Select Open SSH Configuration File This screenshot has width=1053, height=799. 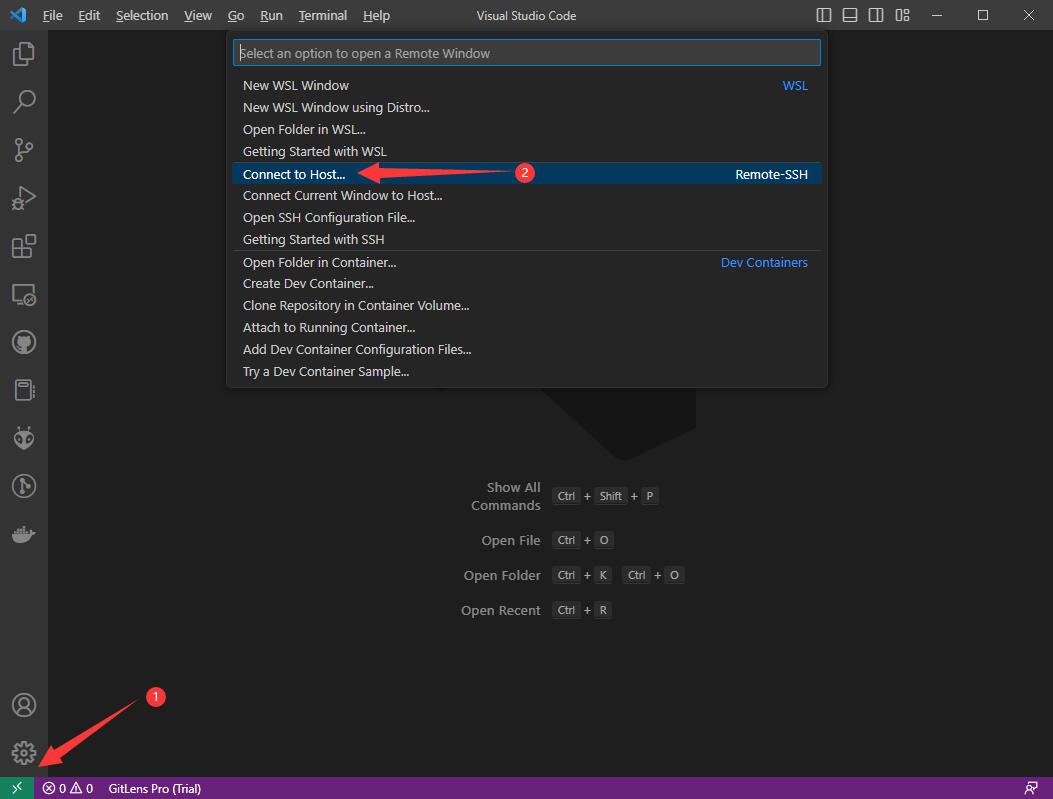pos(526,218)
